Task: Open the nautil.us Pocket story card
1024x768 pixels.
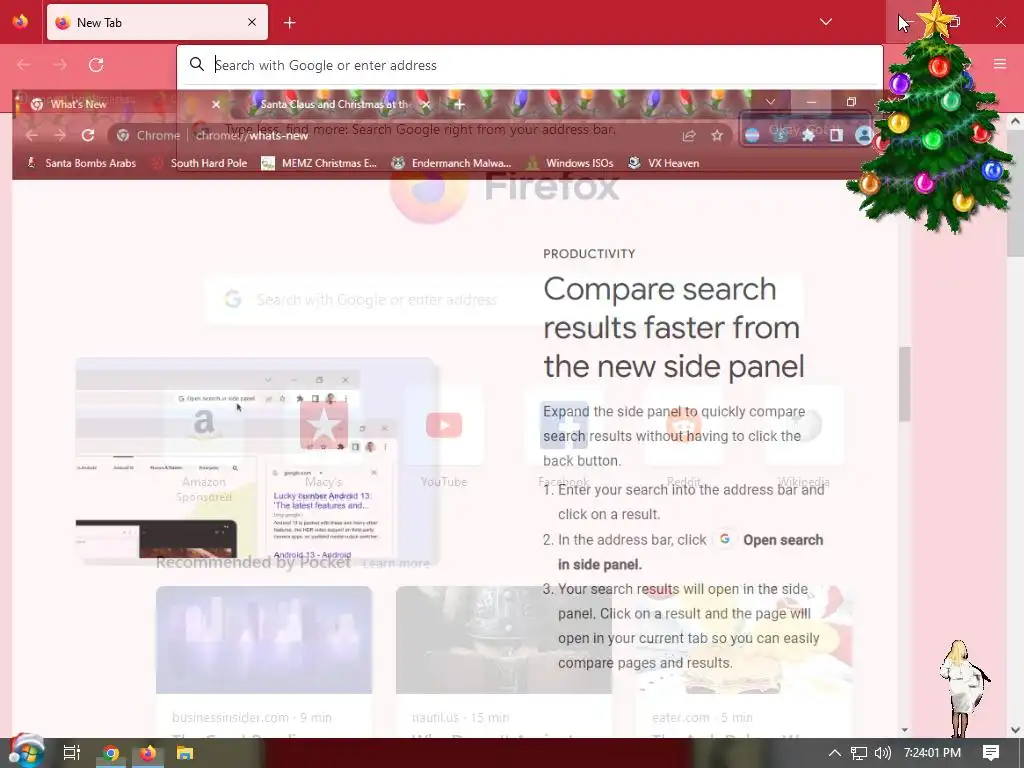Action: coord(504,662)
